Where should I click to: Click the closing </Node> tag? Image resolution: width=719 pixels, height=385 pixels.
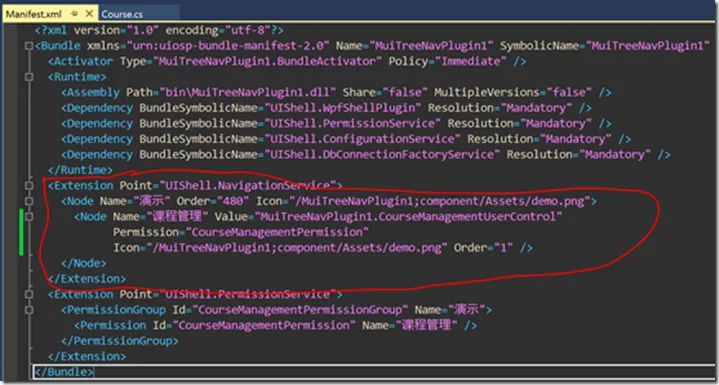click(83, 263)
